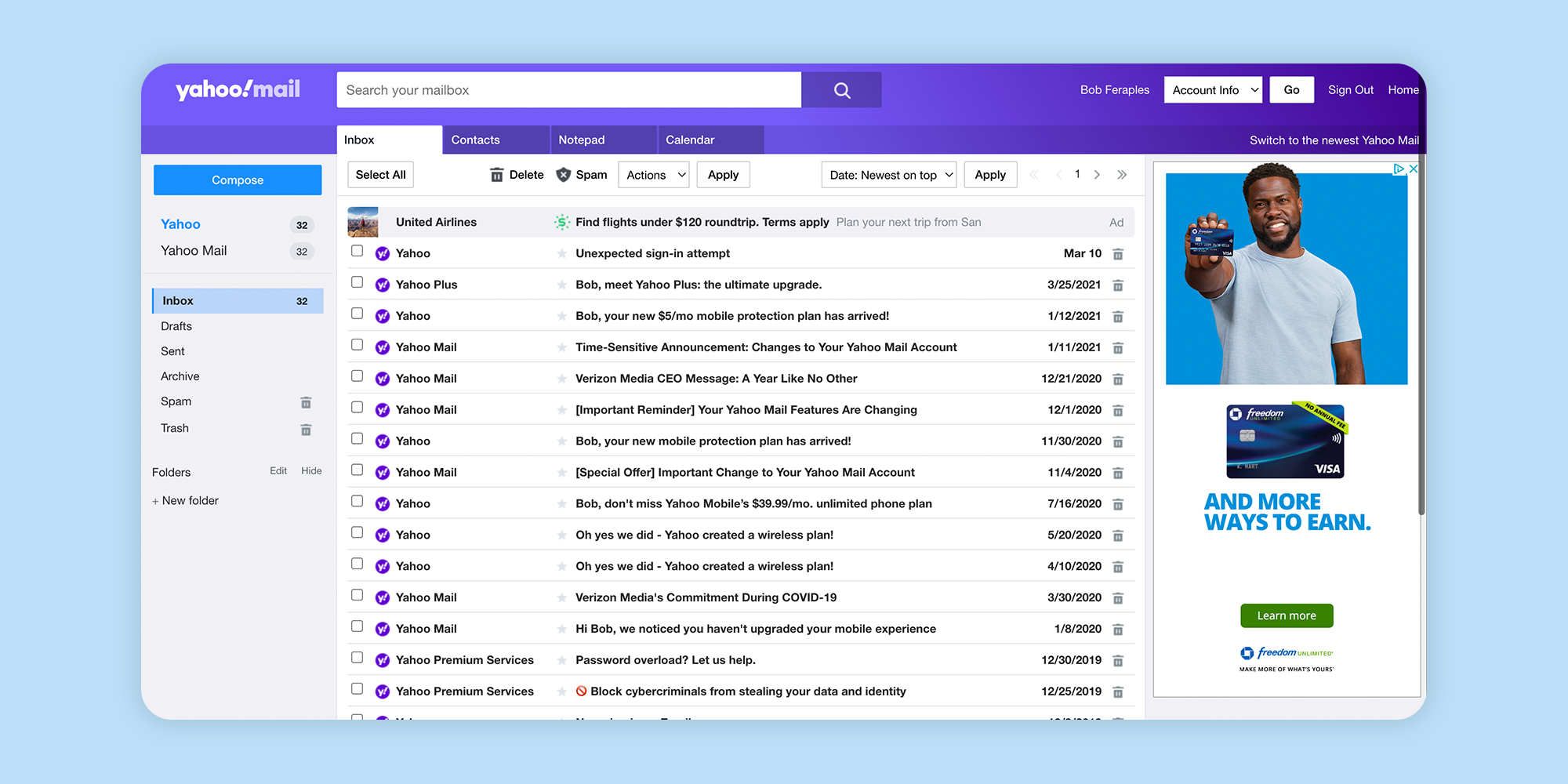Delete the Unexpected sign-in attempt email
This screenshot has height=784, width=1568.
[1118, 254]
